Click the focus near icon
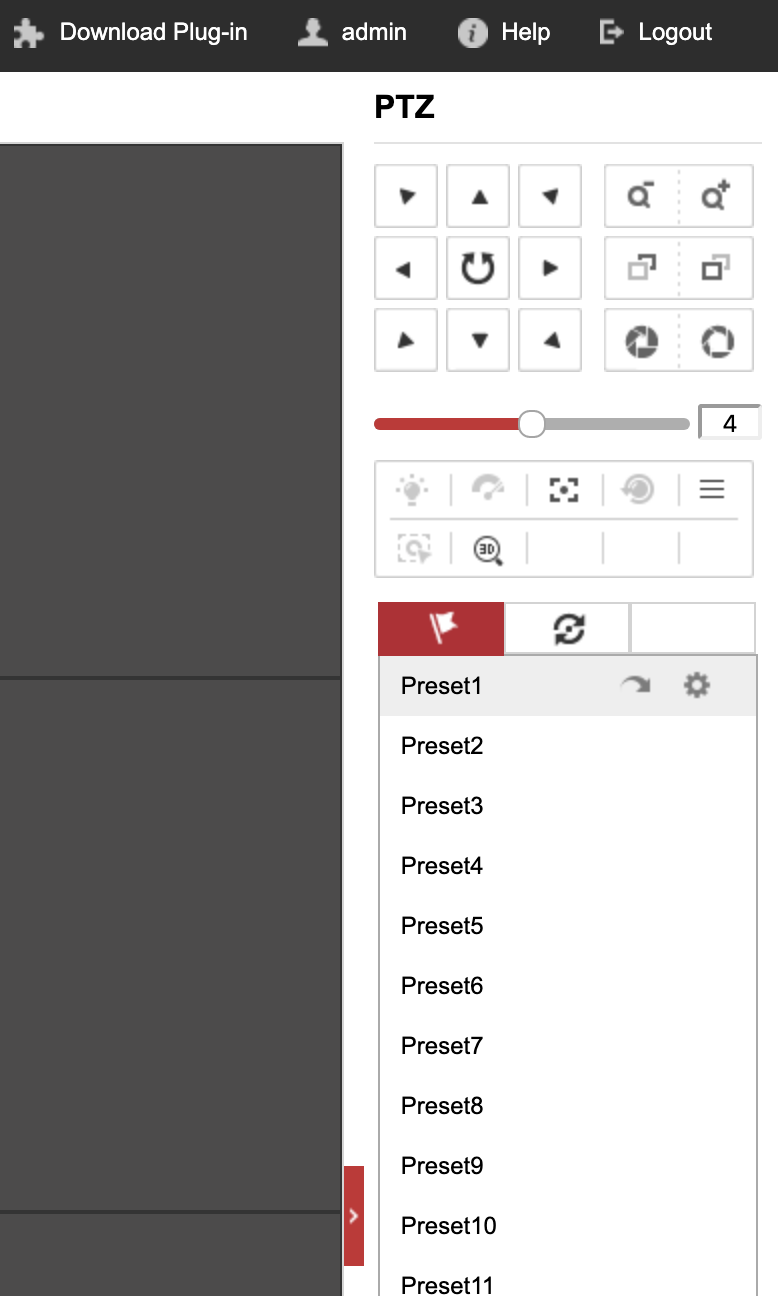 639,268
